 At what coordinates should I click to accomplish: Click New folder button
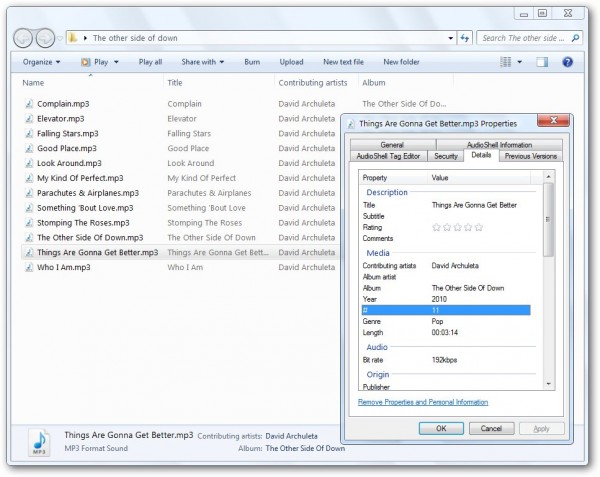coord(401,62)
